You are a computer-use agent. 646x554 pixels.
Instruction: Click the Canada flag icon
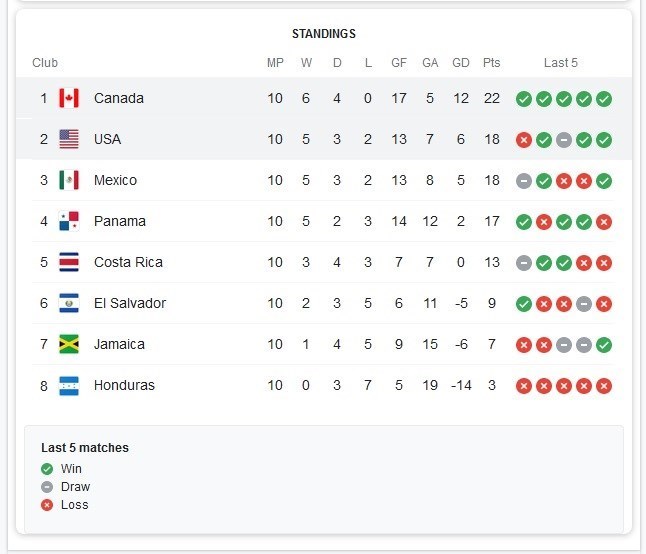tap(69, 98)
